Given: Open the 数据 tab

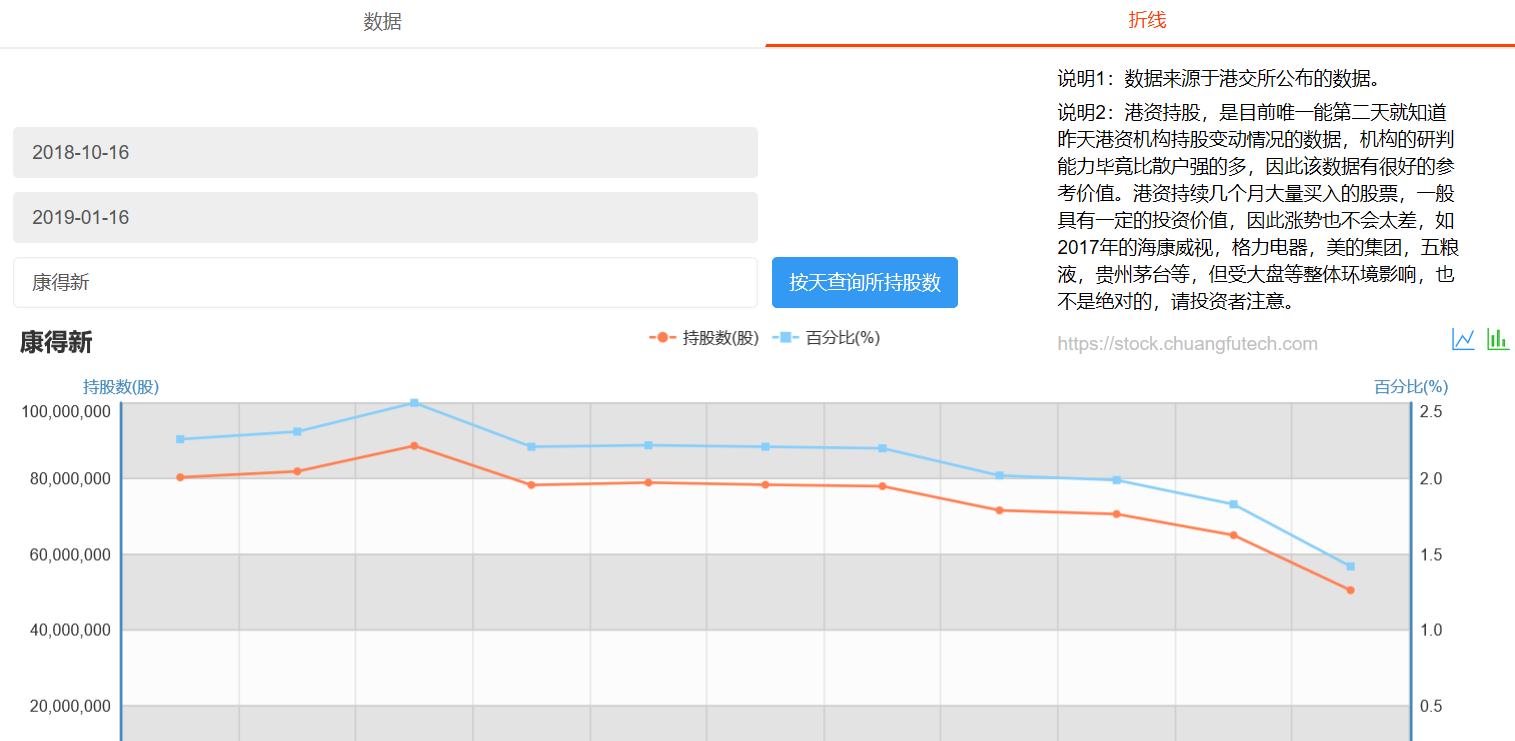Looking at the screenshot, I should click(382, 22).
